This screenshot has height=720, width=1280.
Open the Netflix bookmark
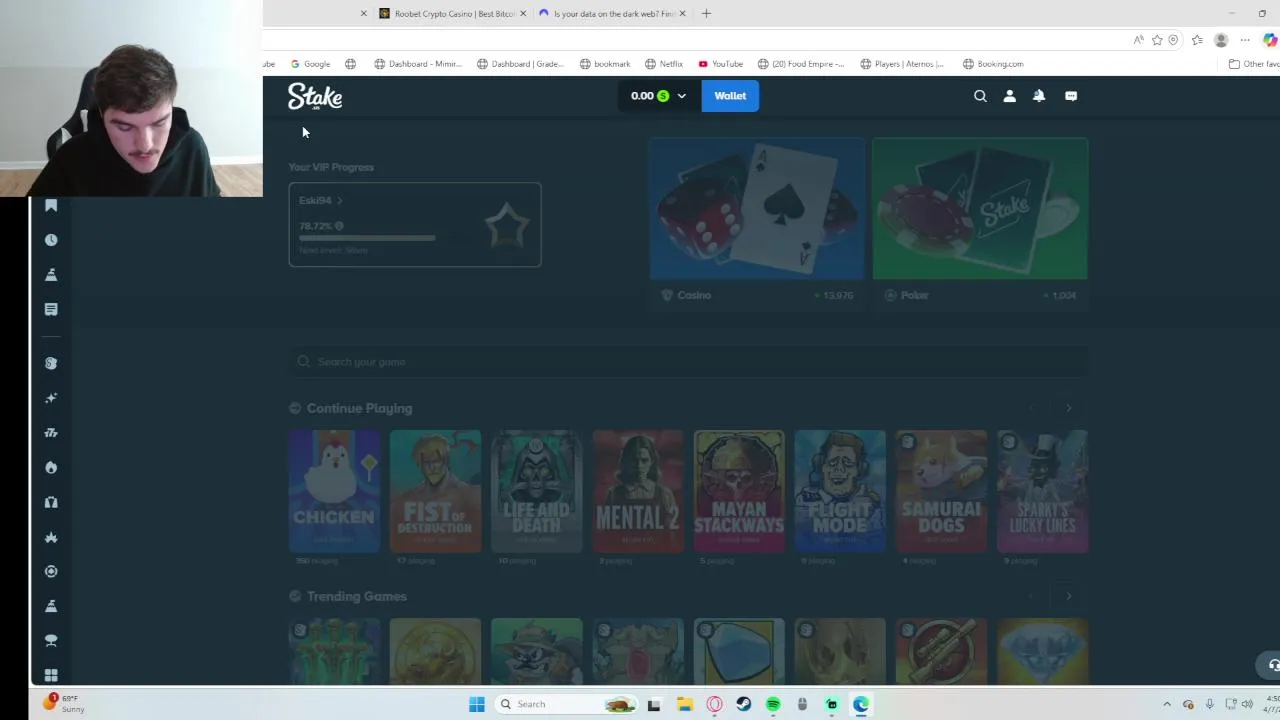tap(664, 64)
